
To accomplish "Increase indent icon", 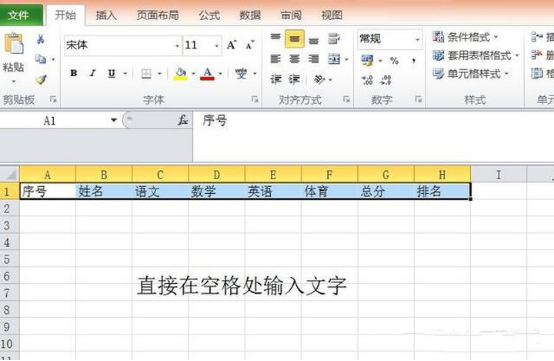I will 294,79.
